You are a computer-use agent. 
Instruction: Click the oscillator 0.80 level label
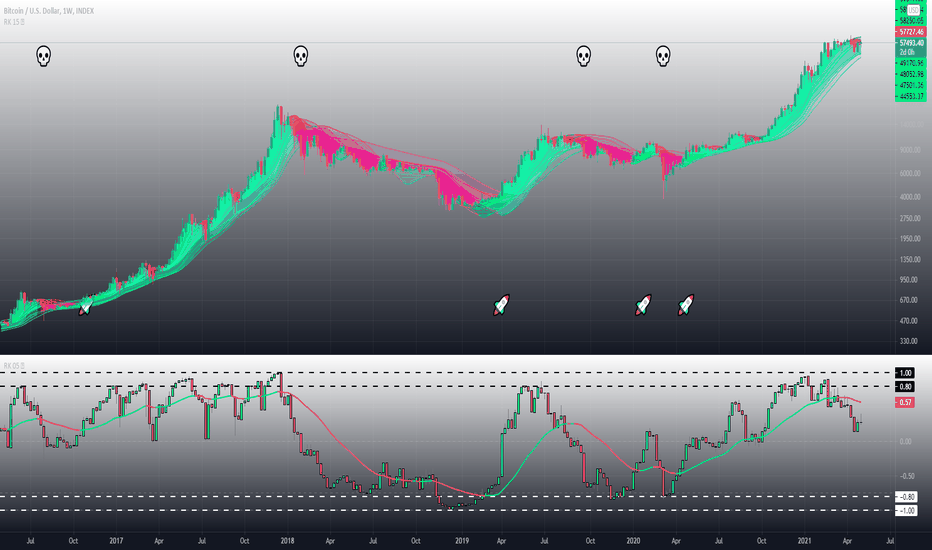(x=905, y=386)
